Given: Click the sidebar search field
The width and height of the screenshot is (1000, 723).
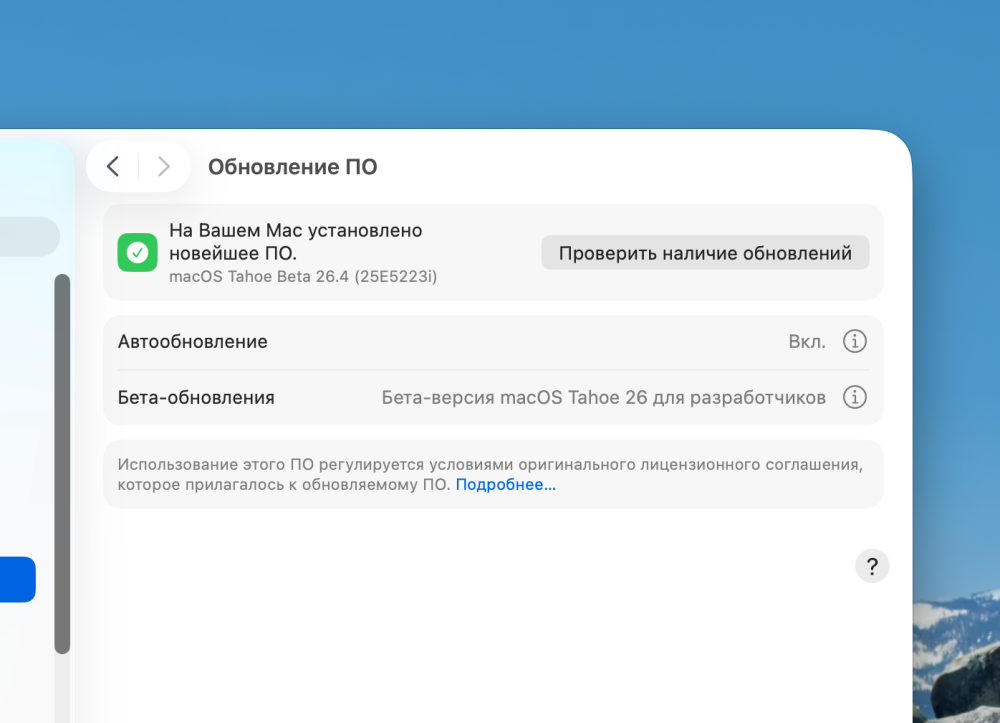Looking at the screenshot, I should (29, 237).
